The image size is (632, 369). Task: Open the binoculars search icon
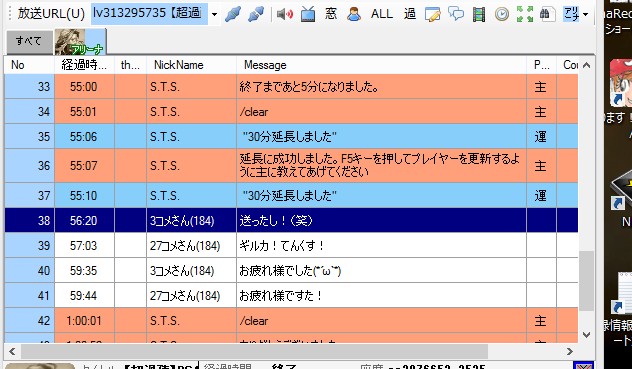tap(546, 14)
